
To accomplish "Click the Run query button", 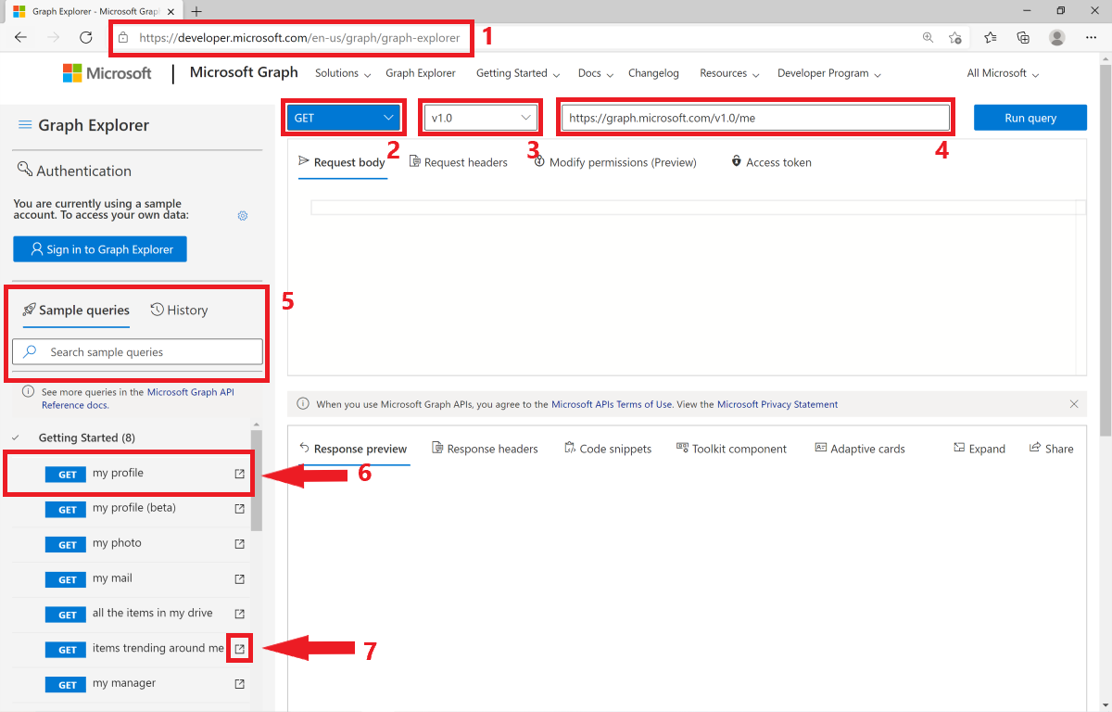I will point(1030,117).
